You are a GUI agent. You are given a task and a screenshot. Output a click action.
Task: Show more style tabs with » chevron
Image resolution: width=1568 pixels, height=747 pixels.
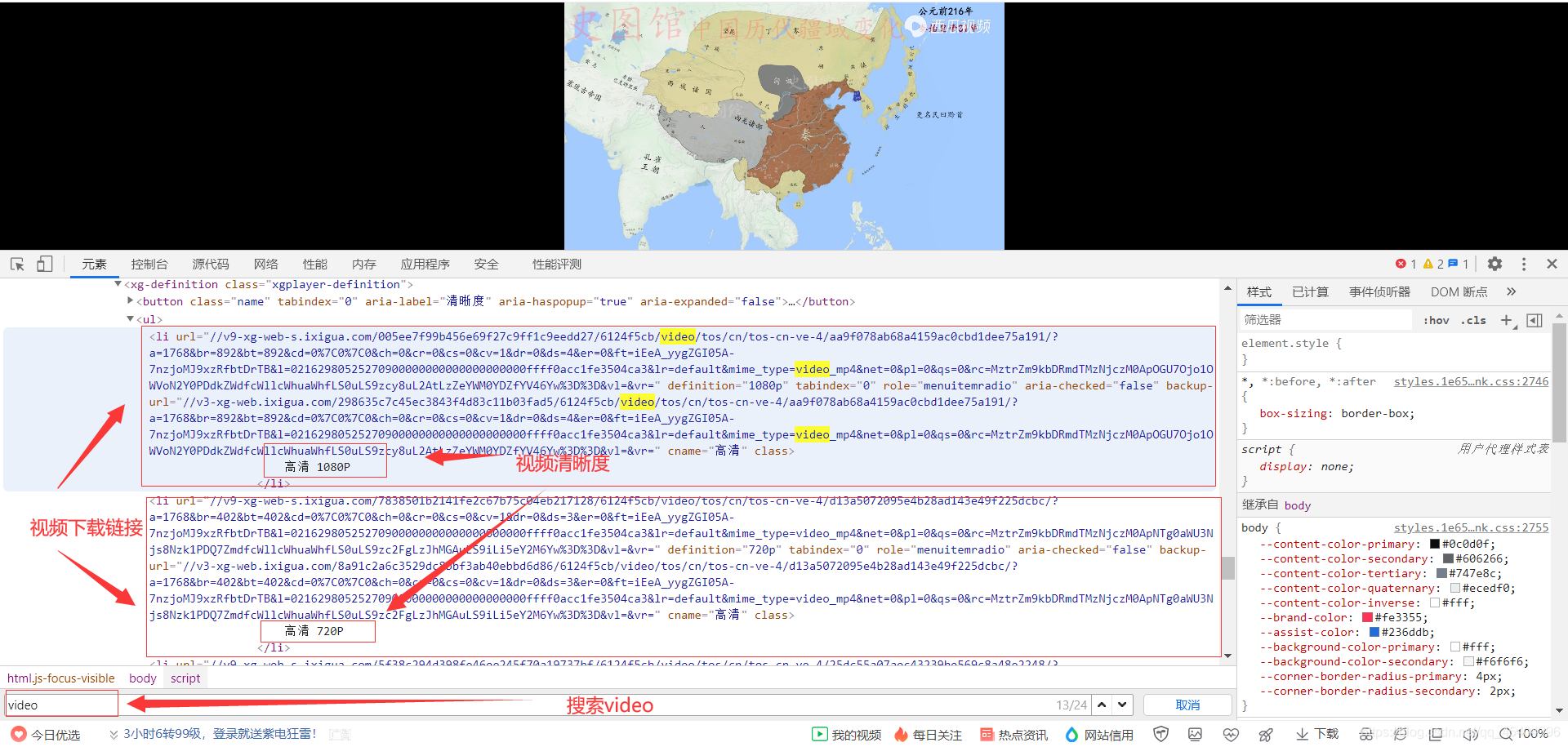pyautogui.click(x=1511, y=291)
